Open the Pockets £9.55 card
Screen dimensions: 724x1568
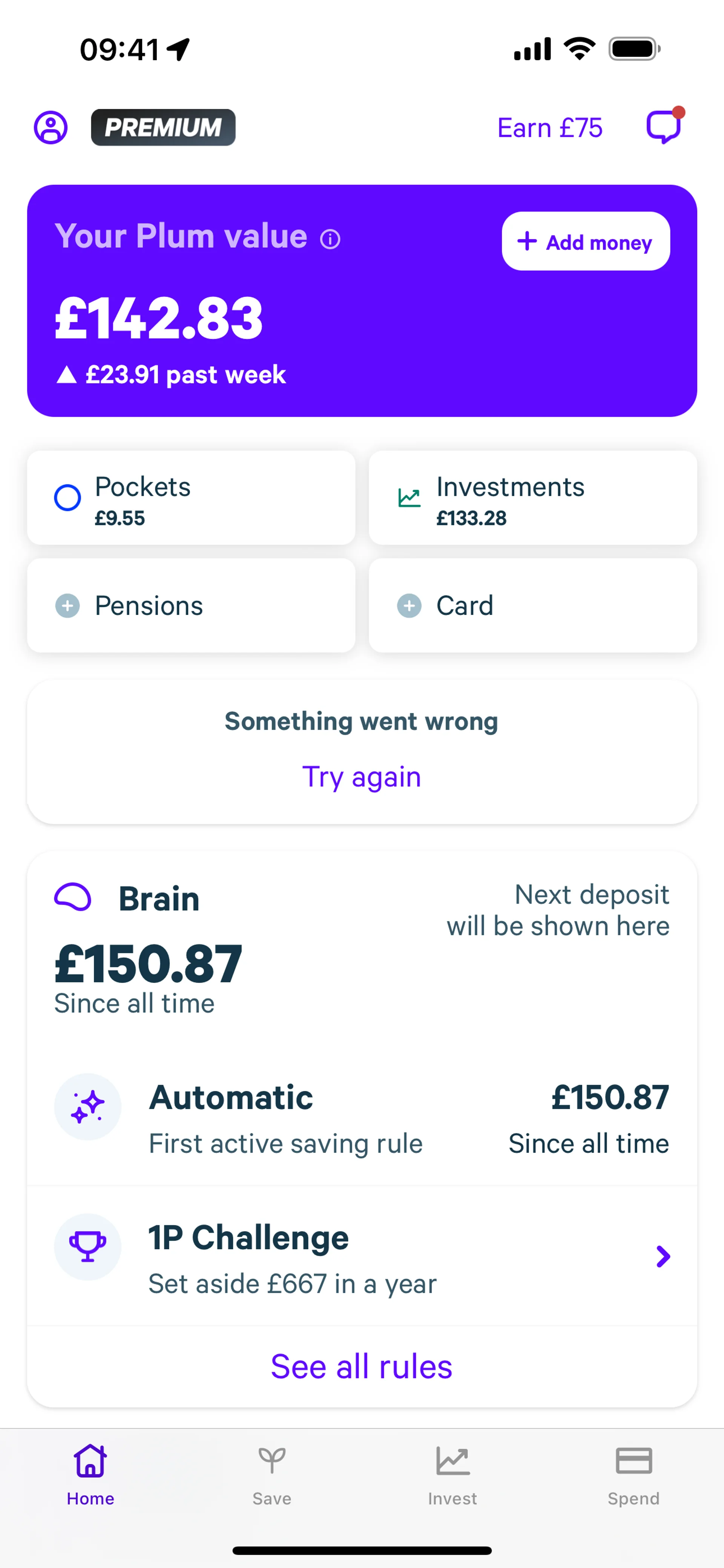(191, 498)
